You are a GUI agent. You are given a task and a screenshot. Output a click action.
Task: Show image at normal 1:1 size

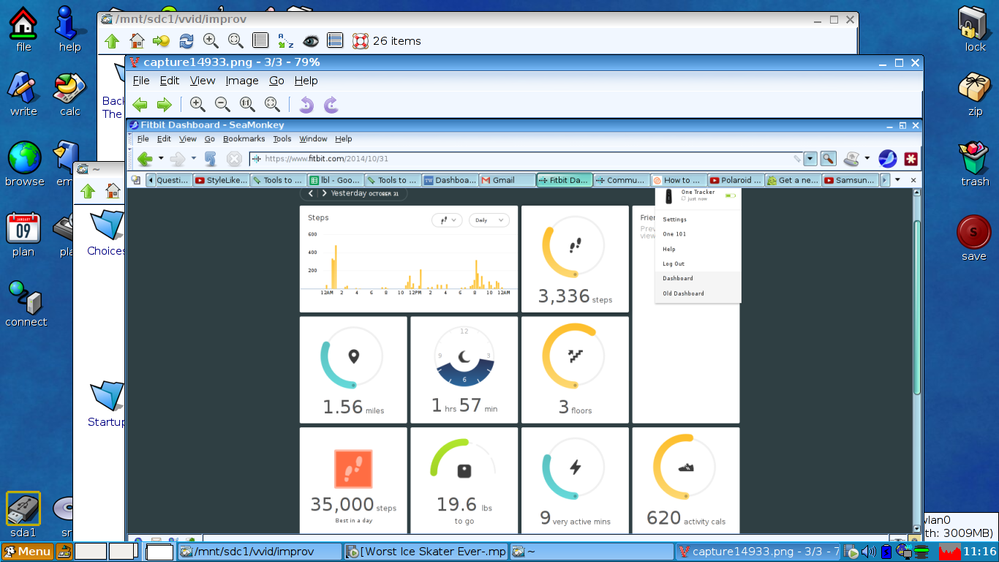tap(247, 104)
